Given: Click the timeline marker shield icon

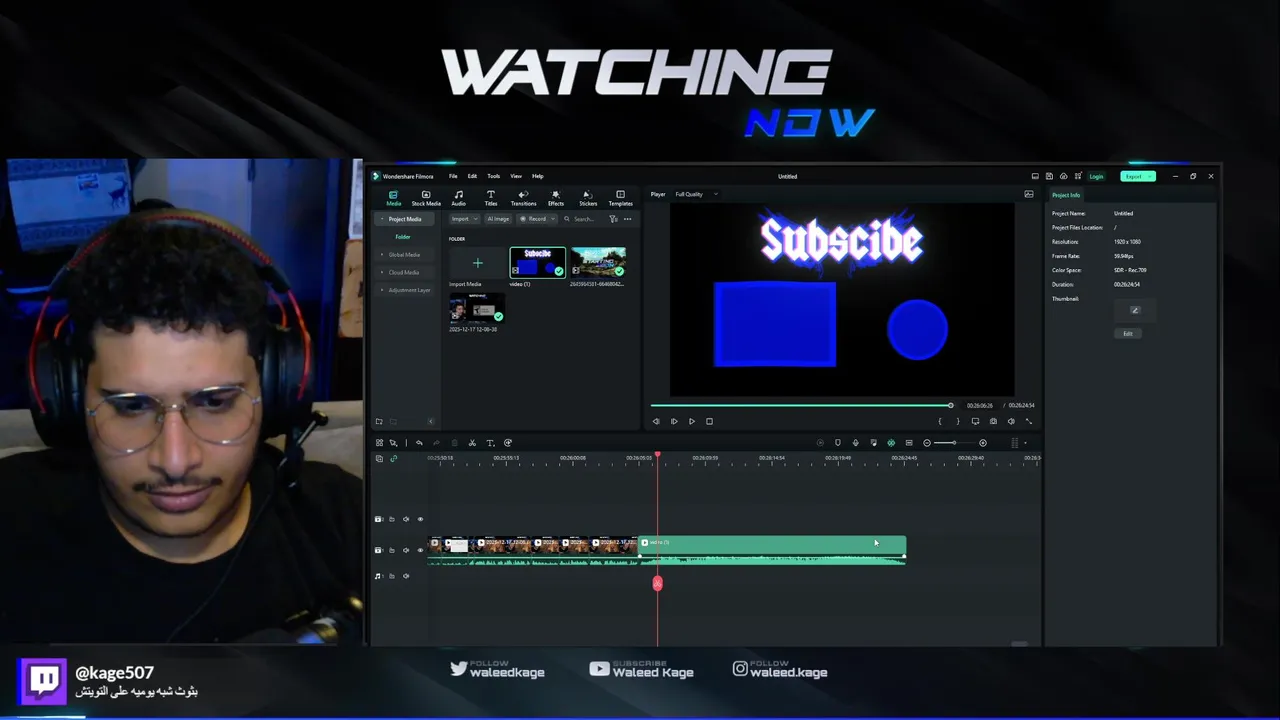Looking at the screenshot, I should [838, 443].
